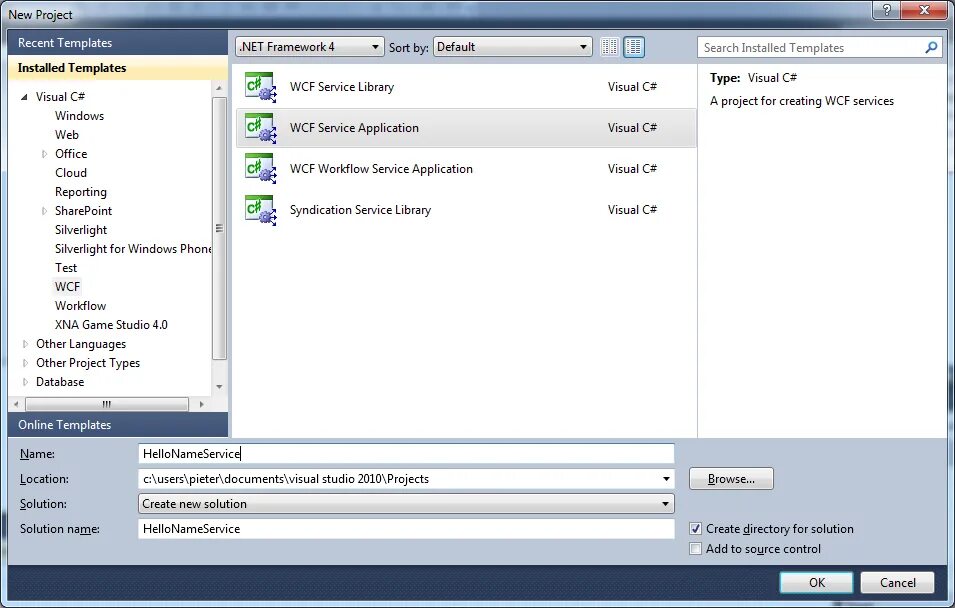Click the Name input field

click(x=406, y=453)
